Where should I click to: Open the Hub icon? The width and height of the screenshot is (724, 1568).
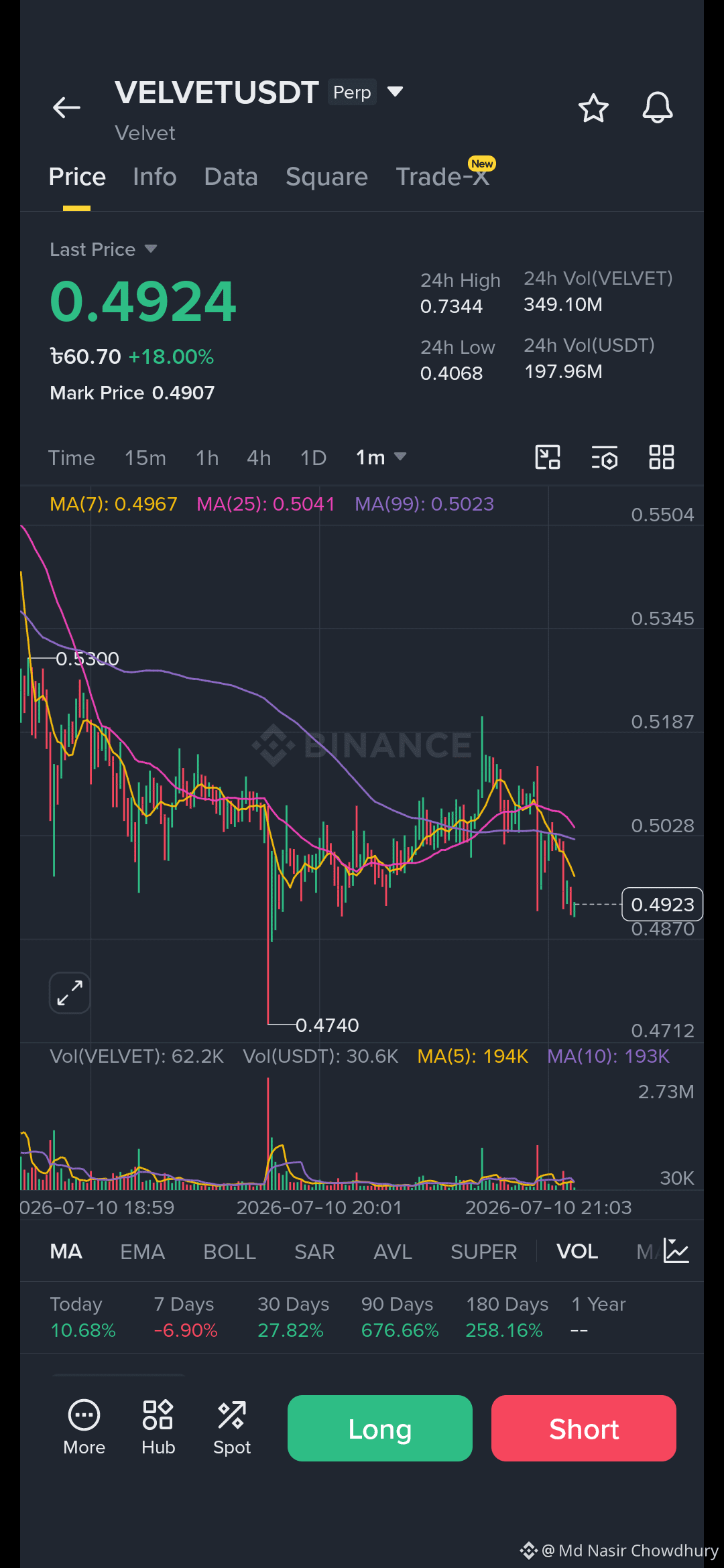(158, 1427)
